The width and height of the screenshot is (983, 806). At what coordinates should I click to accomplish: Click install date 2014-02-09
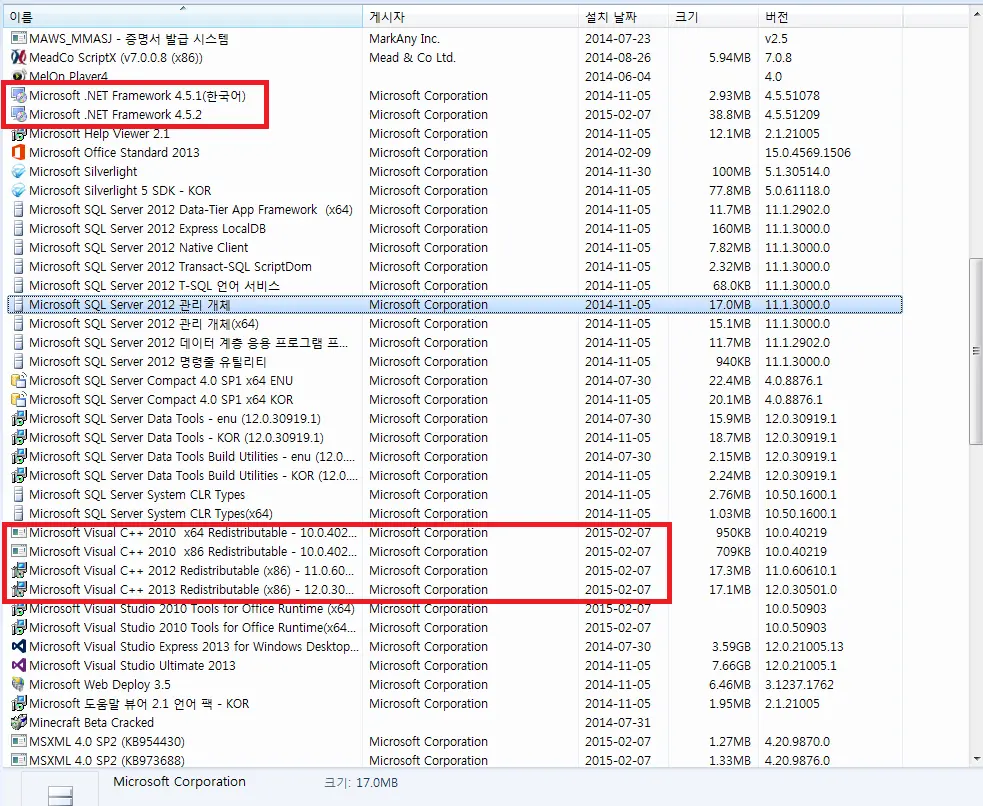click(x=618, y=152)
